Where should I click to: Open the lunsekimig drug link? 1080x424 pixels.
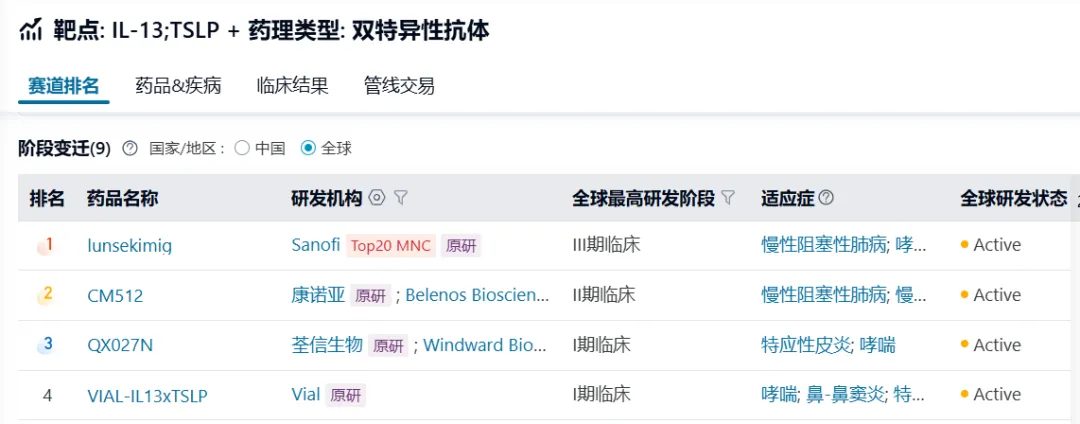click(x=129, y=245)
